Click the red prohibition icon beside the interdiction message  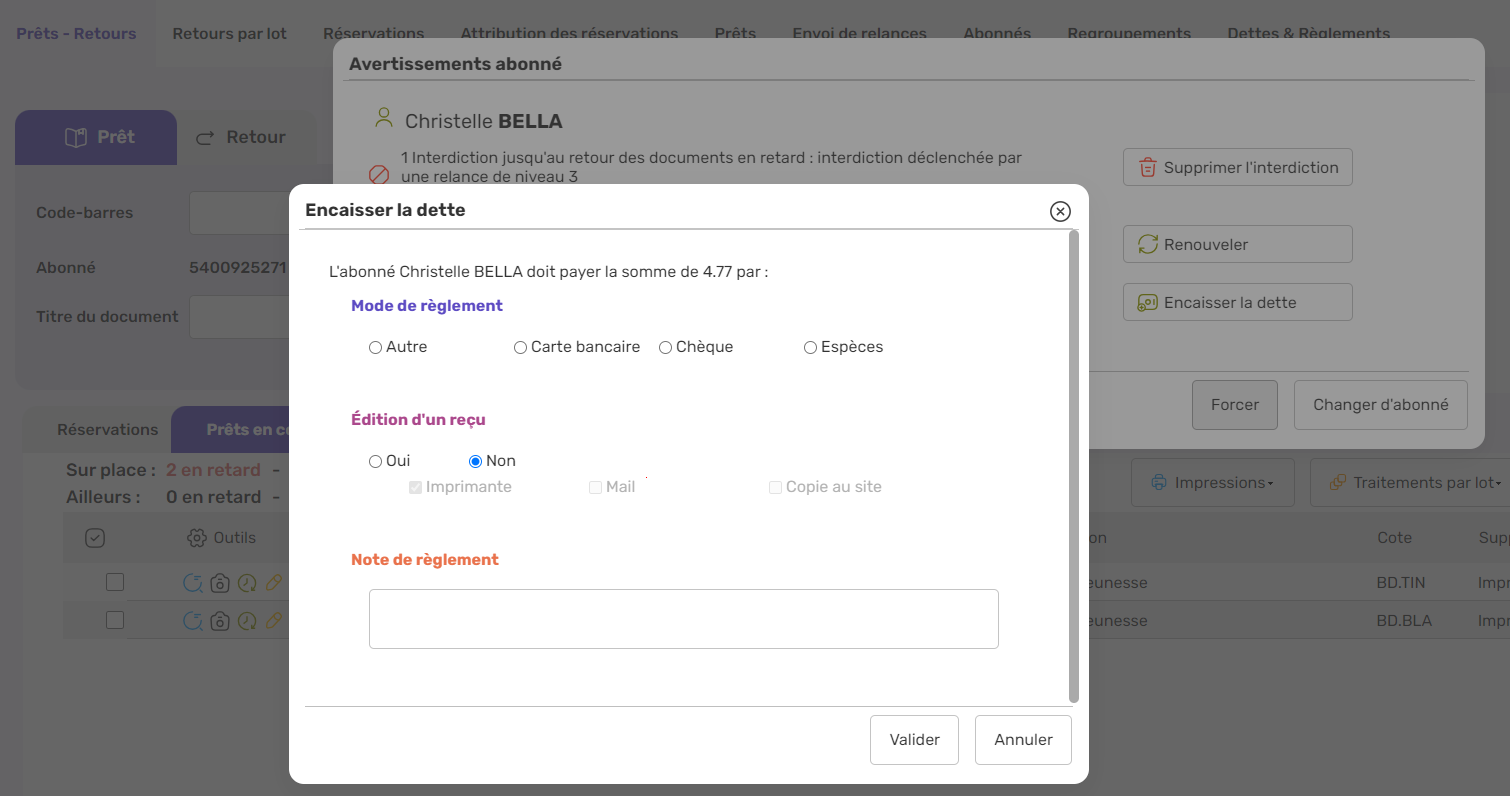click(x=379, y=175)
